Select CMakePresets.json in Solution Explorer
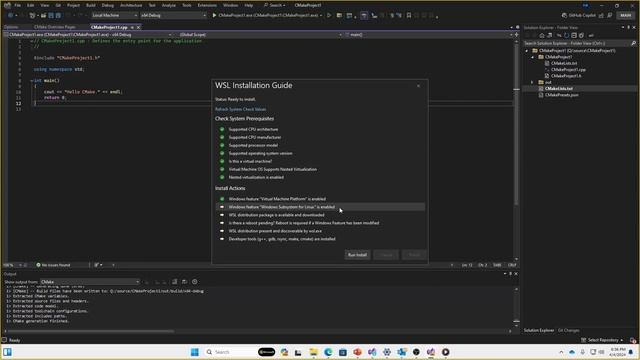Viewport: 640px width, 360px height. (x=561, y=95)
